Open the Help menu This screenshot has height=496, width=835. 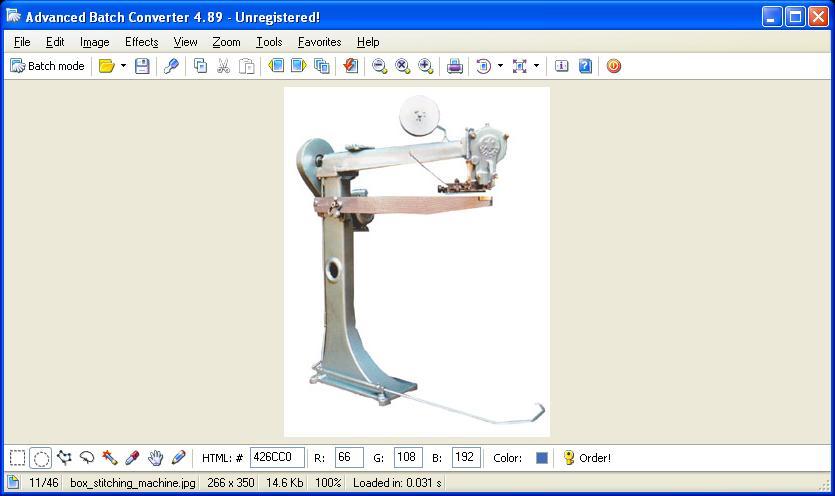coord(368,42)
